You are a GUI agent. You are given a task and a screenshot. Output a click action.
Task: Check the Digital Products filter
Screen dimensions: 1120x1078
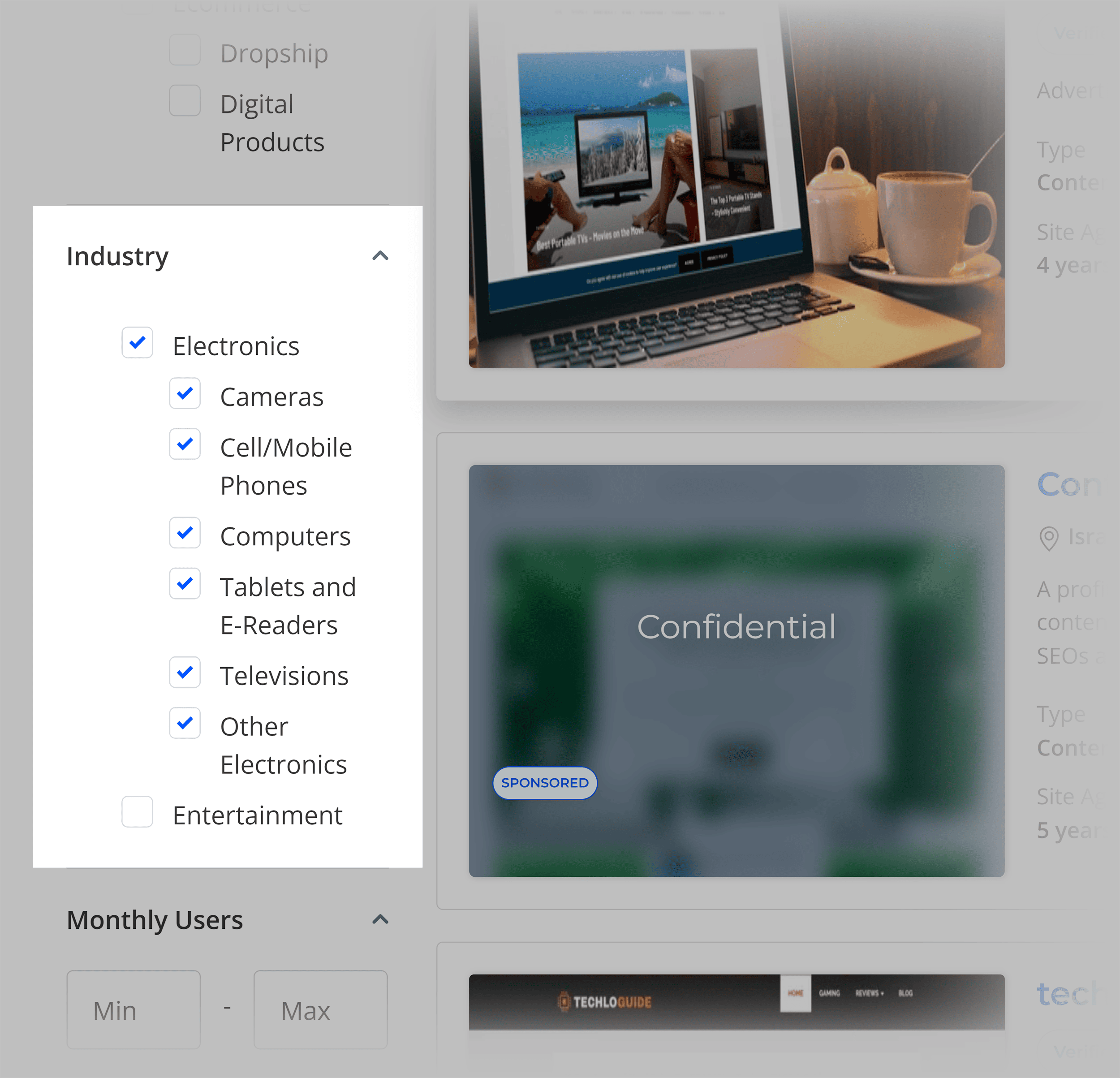tap(185, 100)
